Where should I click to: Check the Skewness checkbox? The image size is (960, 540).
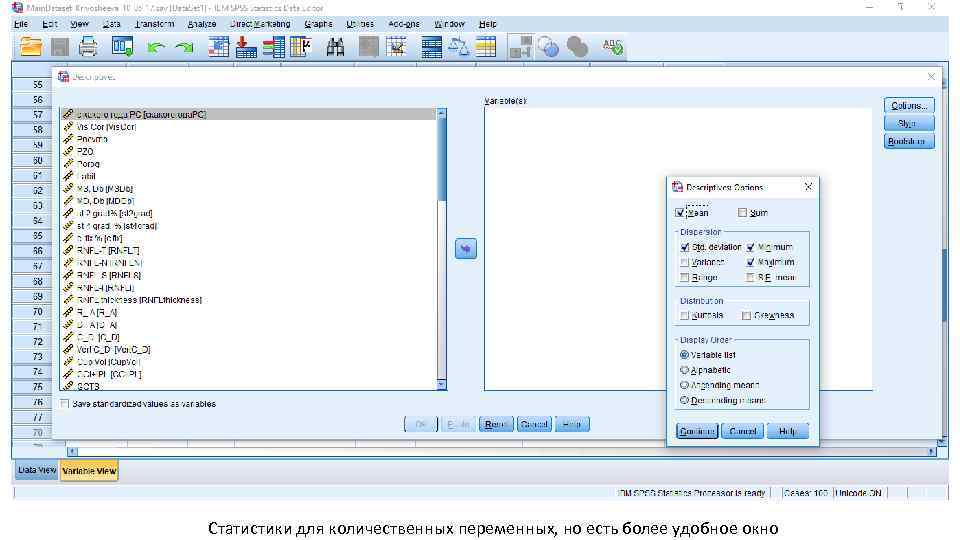tap(746, 315)
